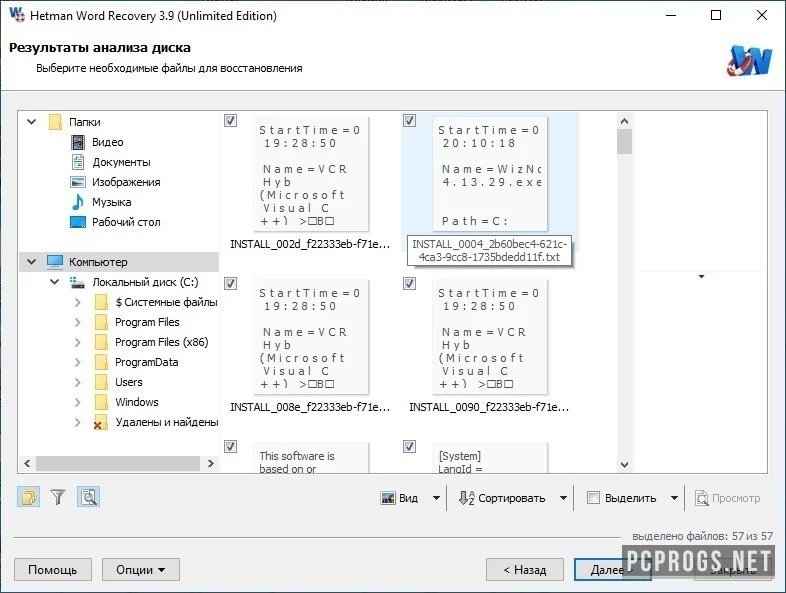Select Музыка in the folder tree
Screen dimensions: 786x593
tap(112, 203)
